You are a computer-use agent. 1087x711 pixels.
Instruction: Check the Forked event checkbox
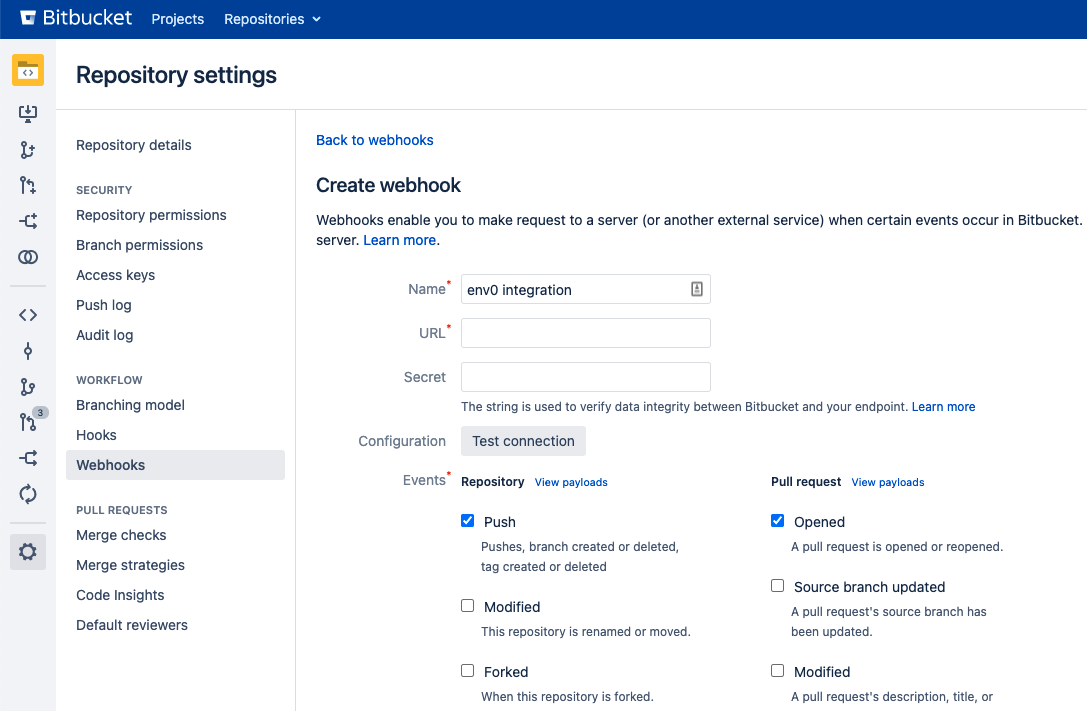tap(468, 671)
